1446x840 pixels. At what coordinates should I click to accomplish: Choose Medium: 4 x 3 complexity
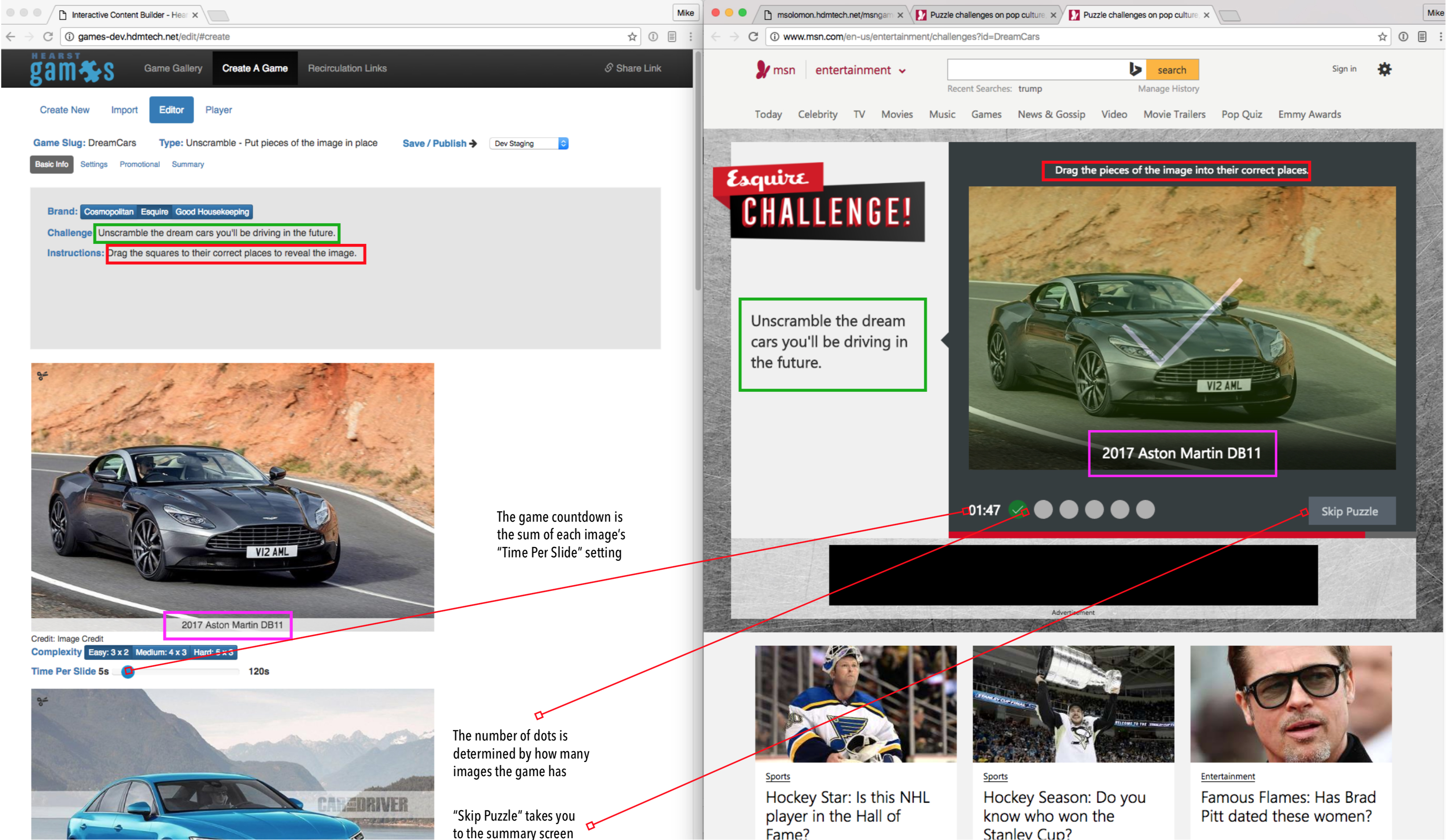coord(161,652)
